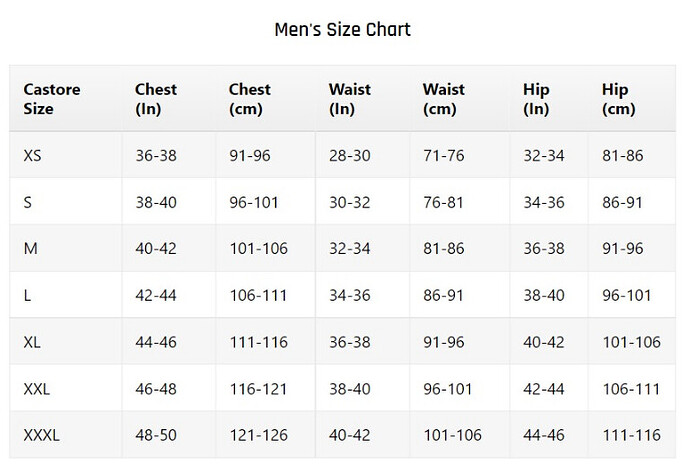Select the M size row label

pos(30,249)
